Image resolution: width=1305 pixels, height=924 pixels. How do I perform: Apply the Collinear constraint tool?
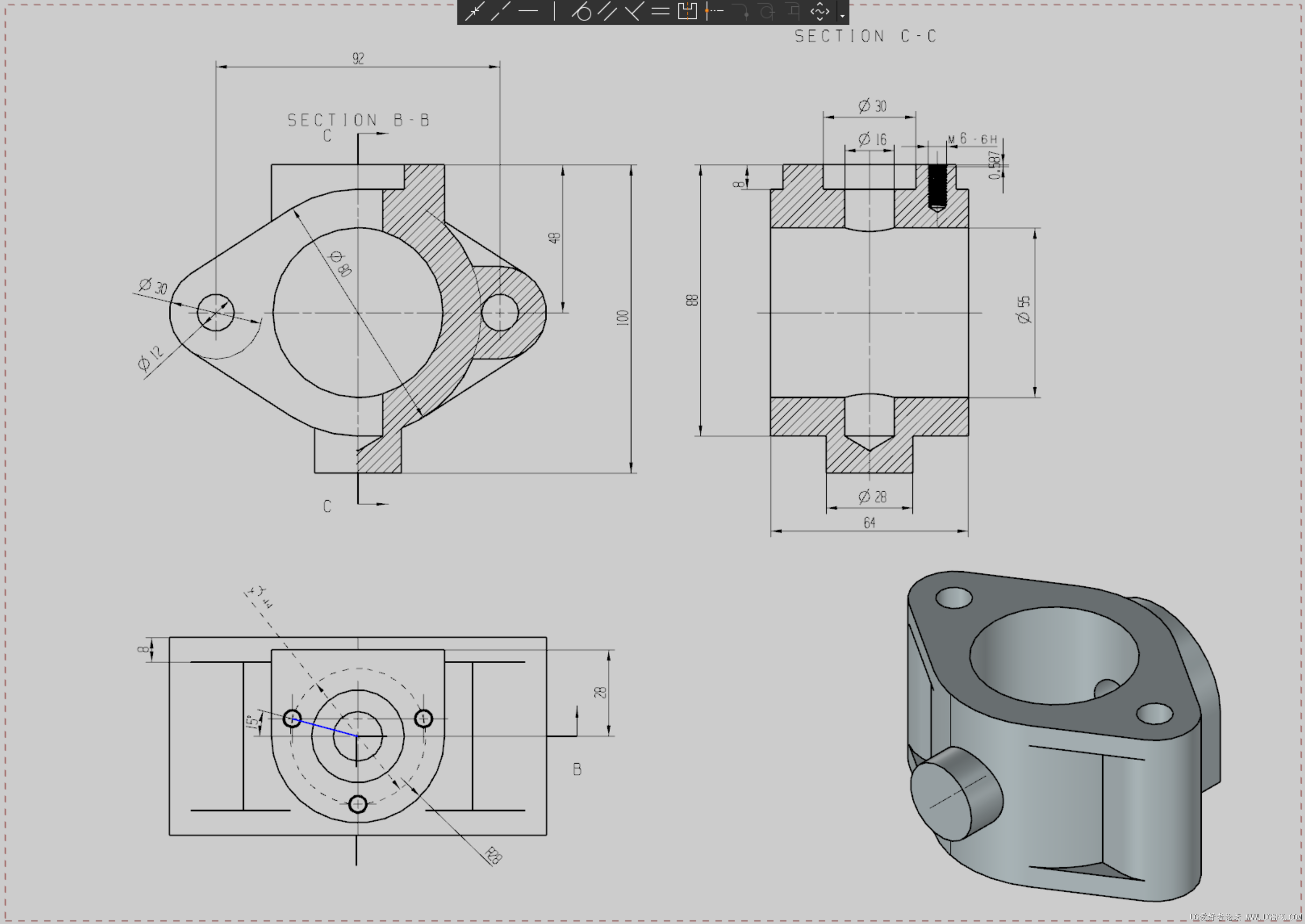click(x=500, y=11)
